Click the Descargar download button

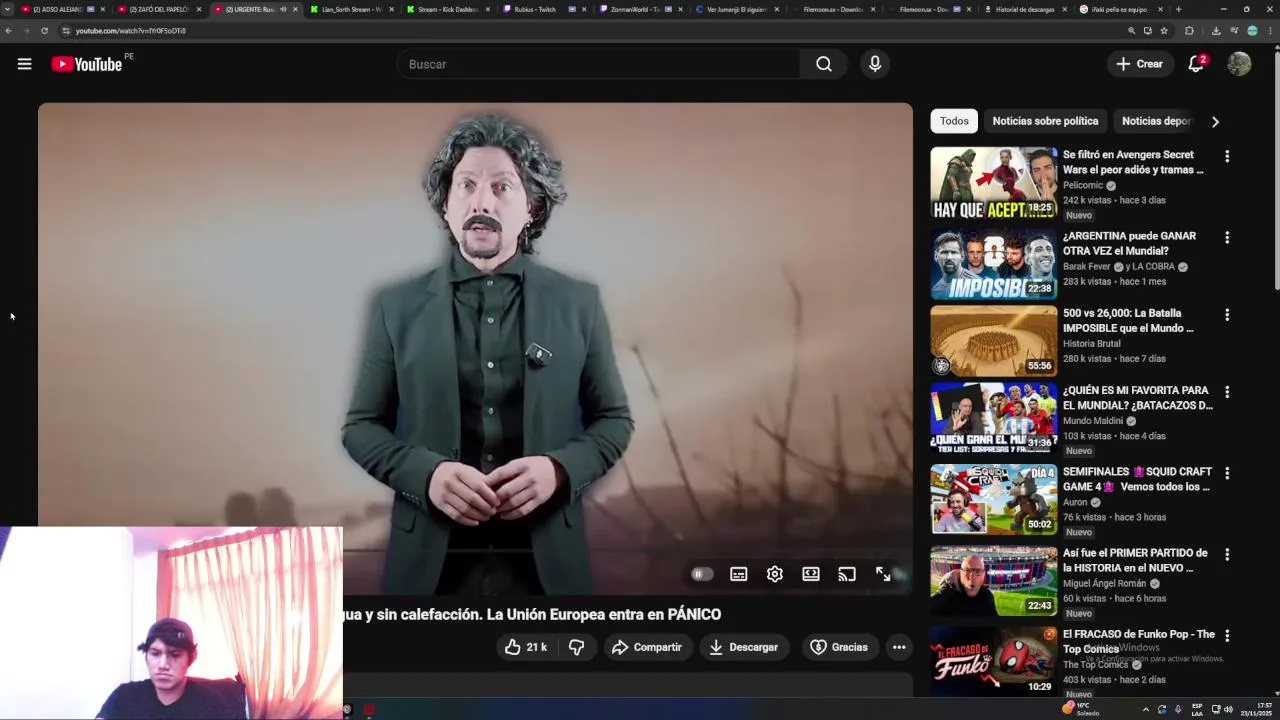[x=743, y=647]
